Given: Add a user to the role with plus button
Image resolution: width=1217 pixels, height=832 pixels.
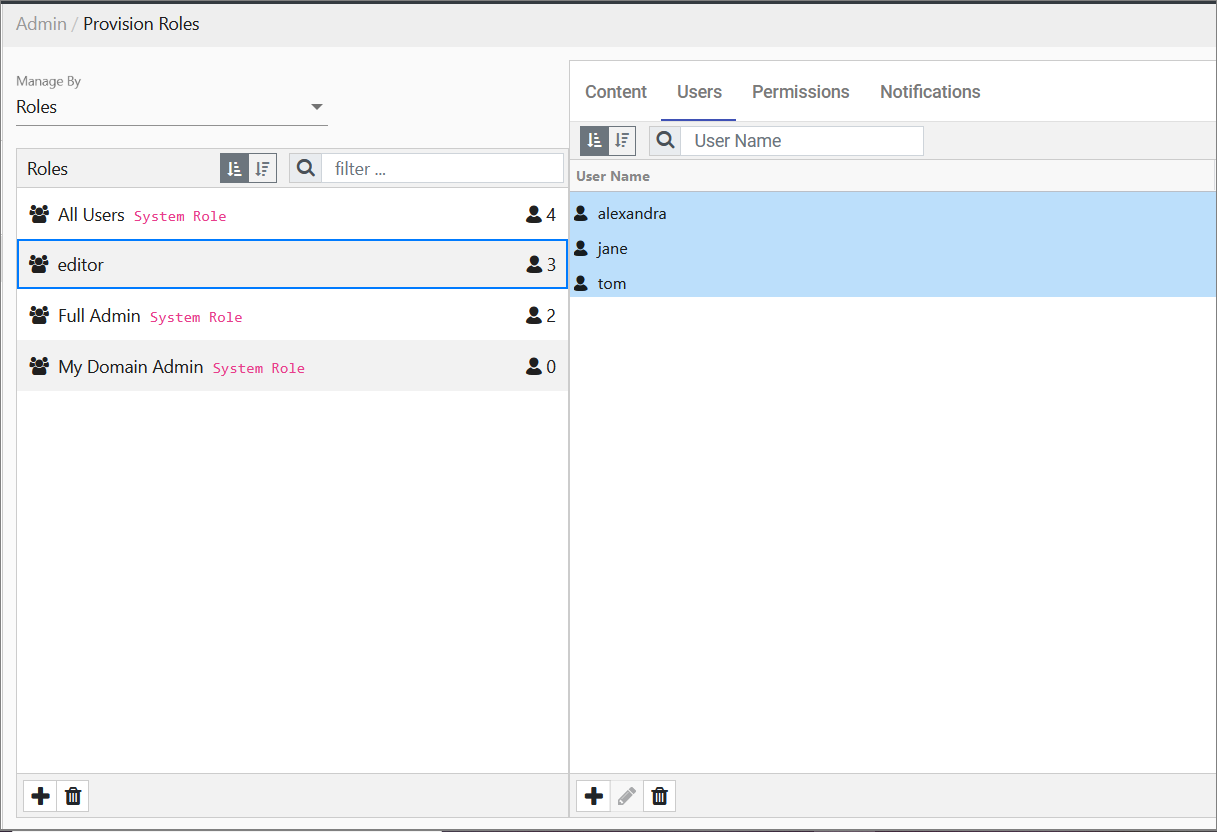Looking at the screenshot, I should click(594, 796).
